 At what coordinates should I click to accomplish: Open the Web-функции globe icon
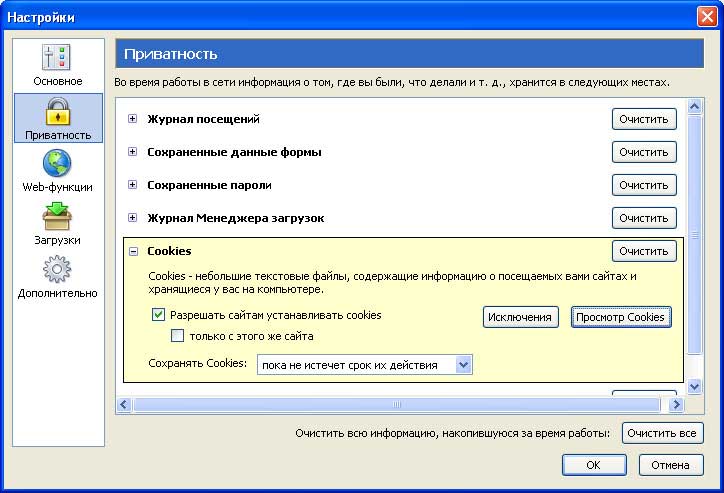coord(57,163)
